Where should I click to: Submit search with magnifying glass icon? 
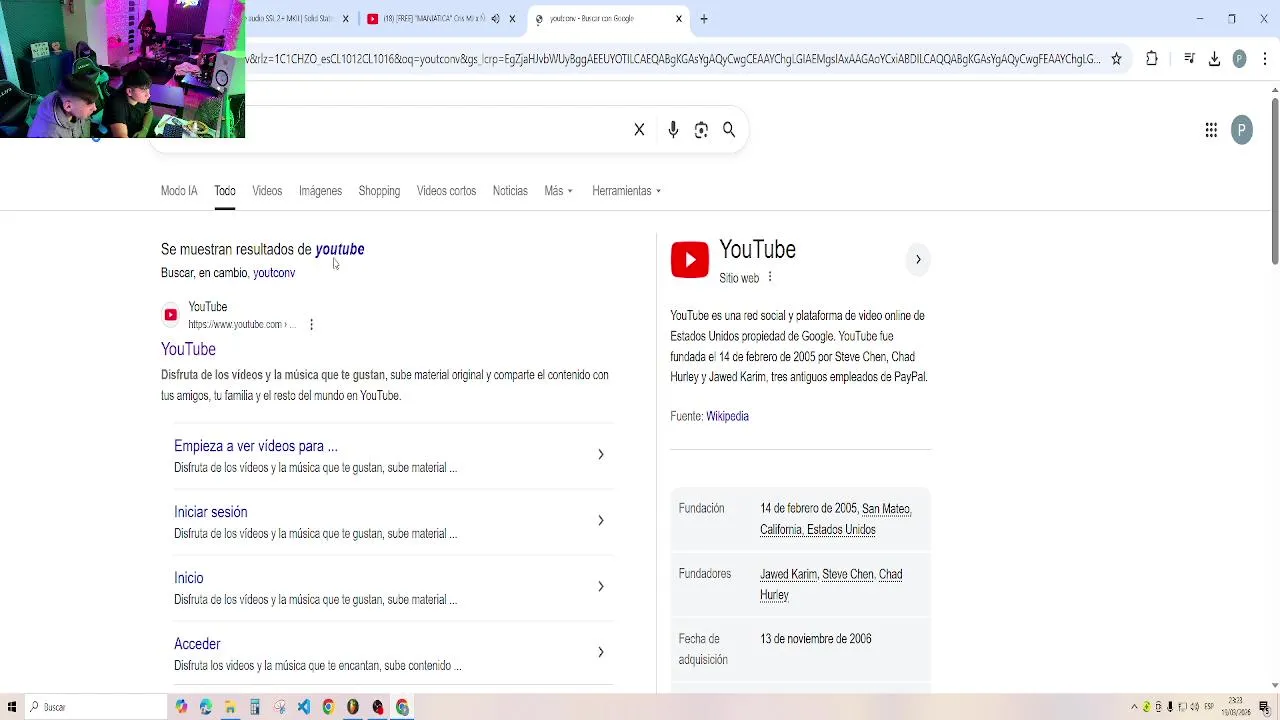pos(729,130)
